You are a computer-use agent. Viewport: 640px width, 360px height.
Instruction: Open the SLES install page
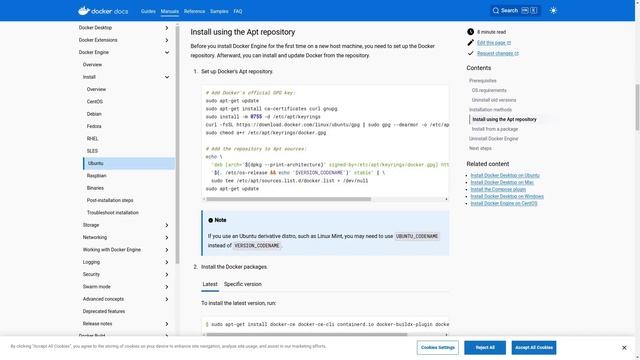pos(92,151)
